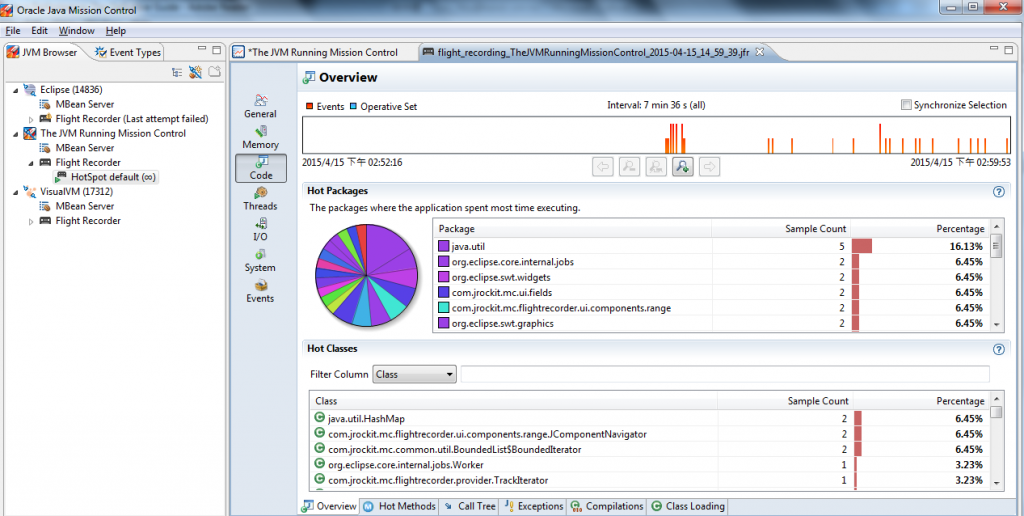Maximize the JVM Browser view panel
The width and height of the screenshot is (1024, 516).
click(x=216, y=50)
